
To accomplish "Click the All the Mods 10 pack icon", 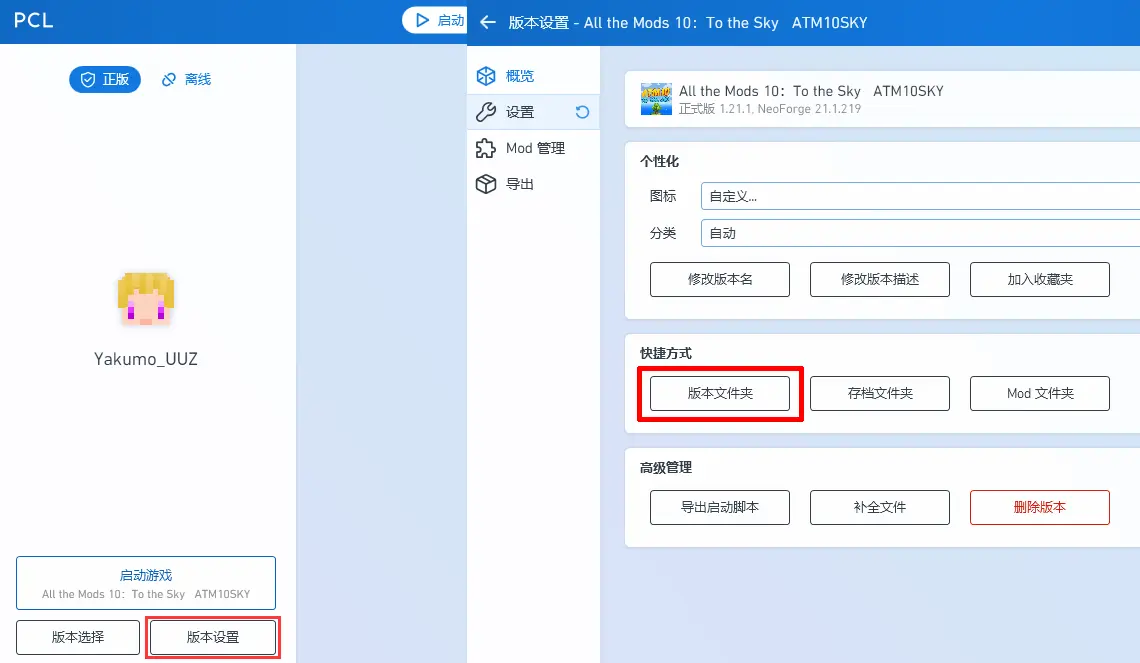I will click(656, 99).
